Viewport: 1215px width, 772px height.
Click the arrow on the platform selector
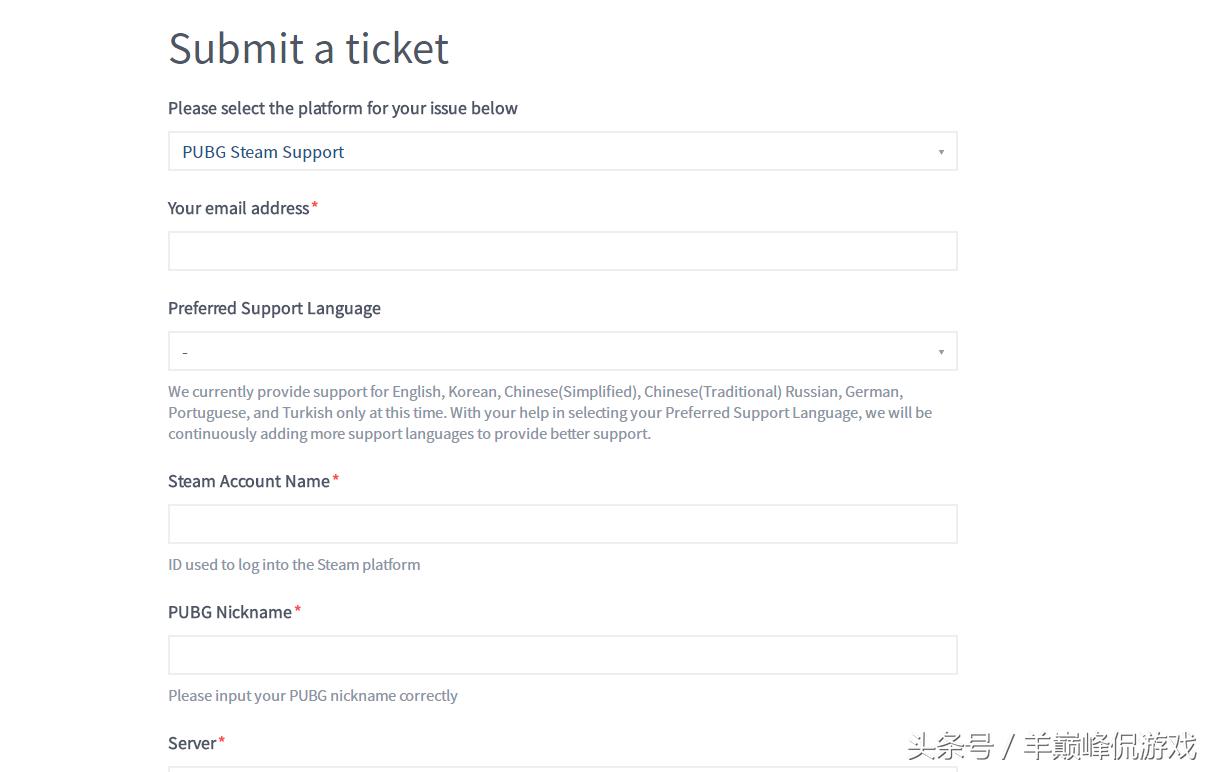click(941, 152)
